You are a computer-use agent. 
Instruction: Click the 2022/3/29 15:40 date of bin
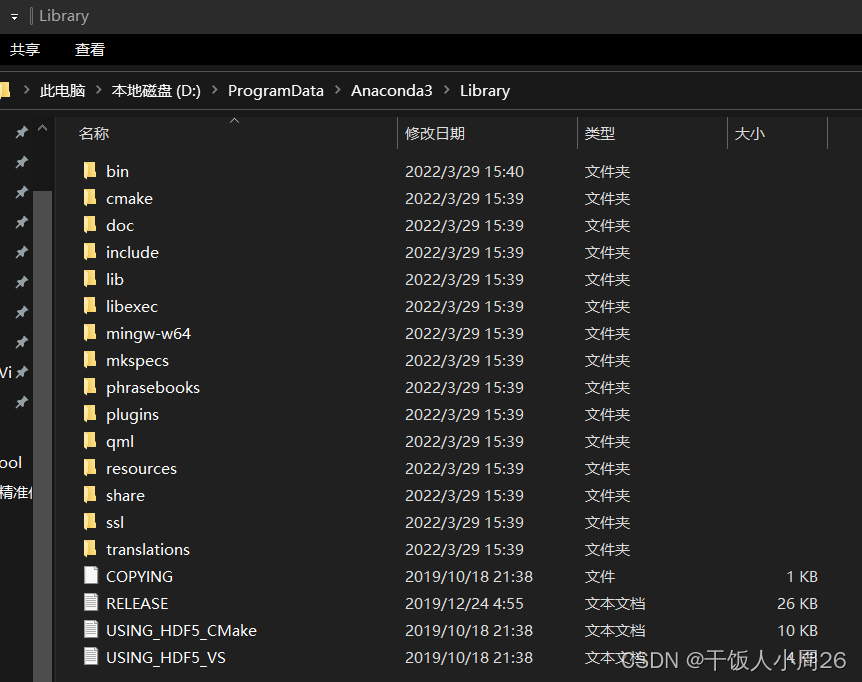pyautogui.click(x=465, y=171)
